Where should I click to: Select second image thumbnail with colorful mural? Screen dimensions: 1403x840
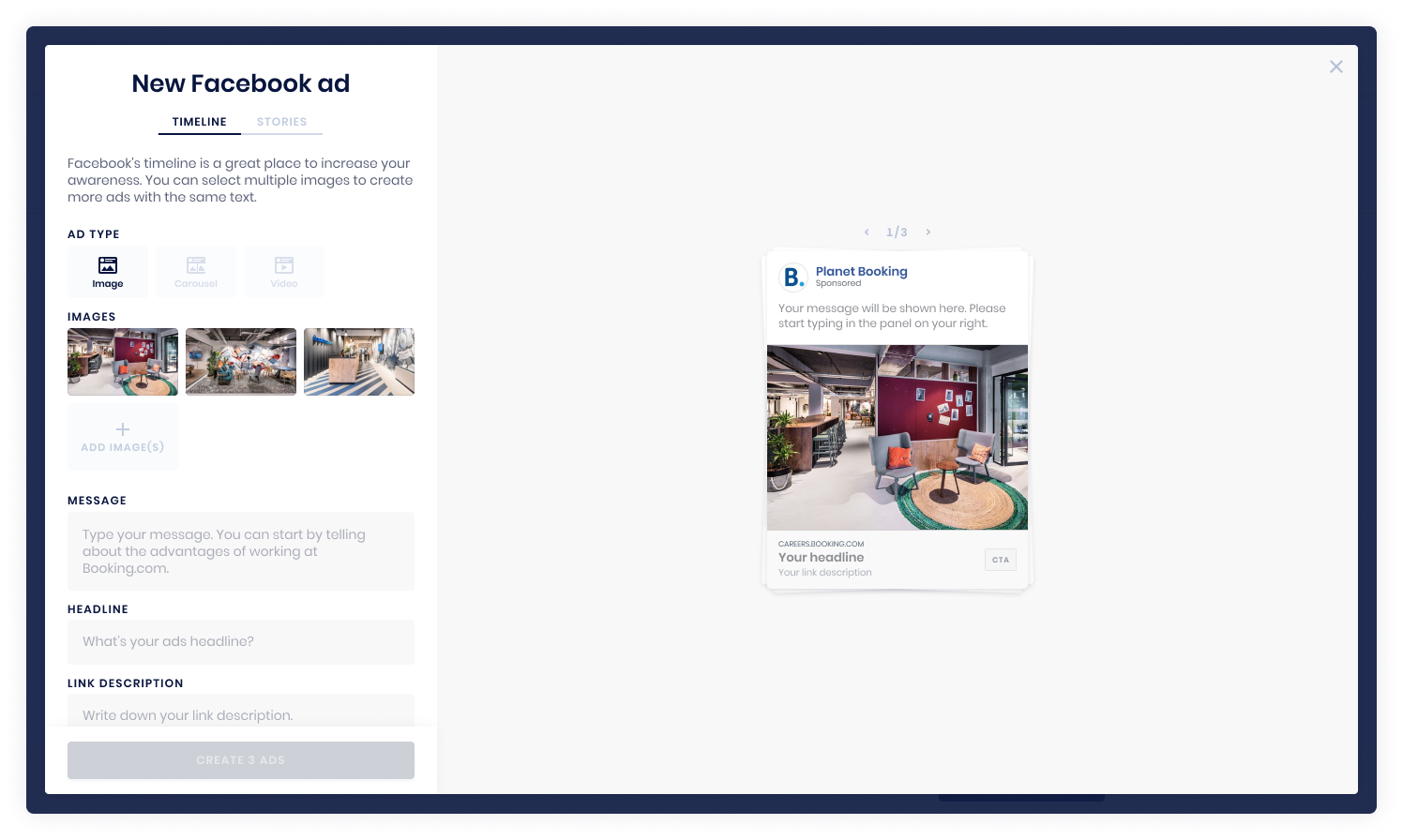241,362
